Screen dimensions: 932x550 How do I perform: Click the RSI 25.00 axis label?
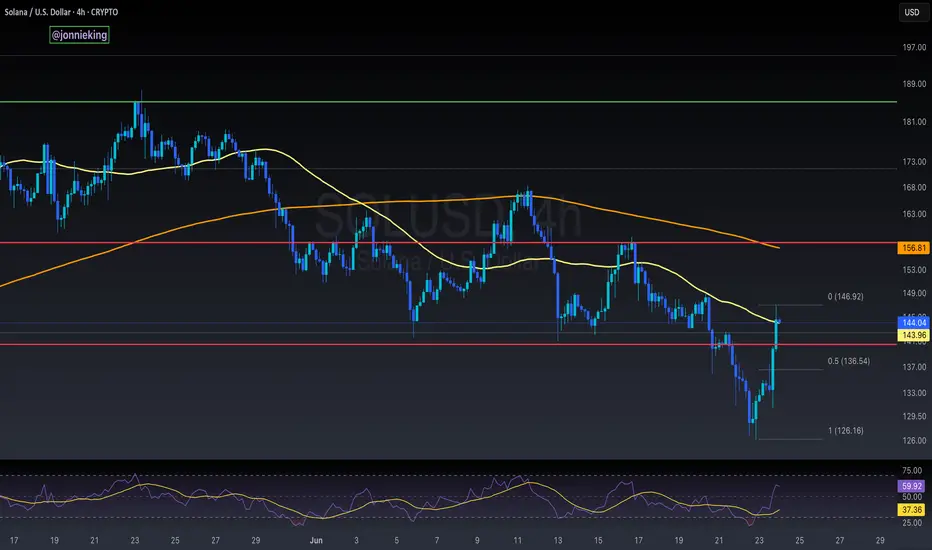click(x=912, y=523)
